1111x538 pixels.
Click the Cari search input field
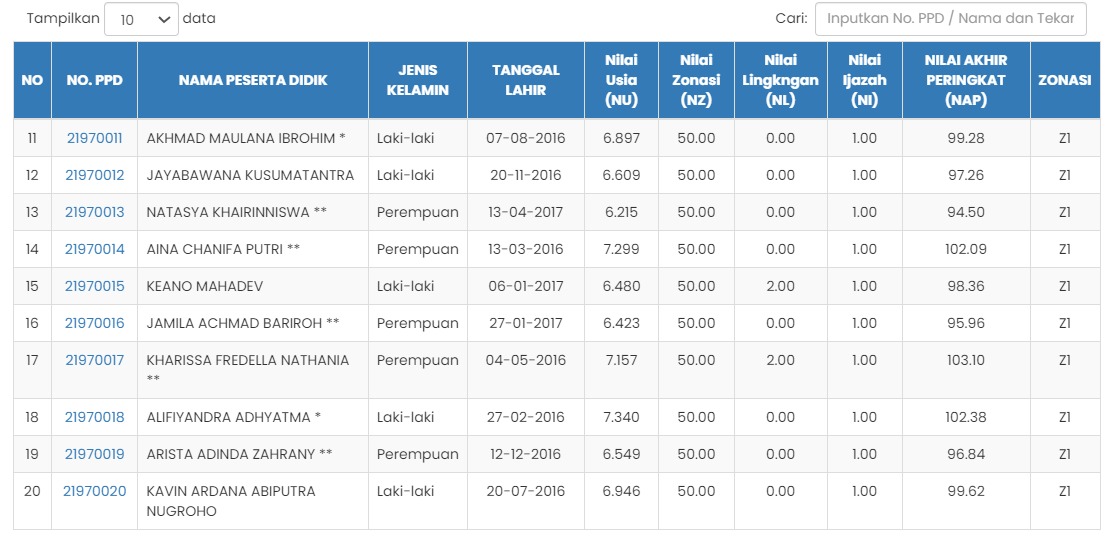click(x=950, y=19)
